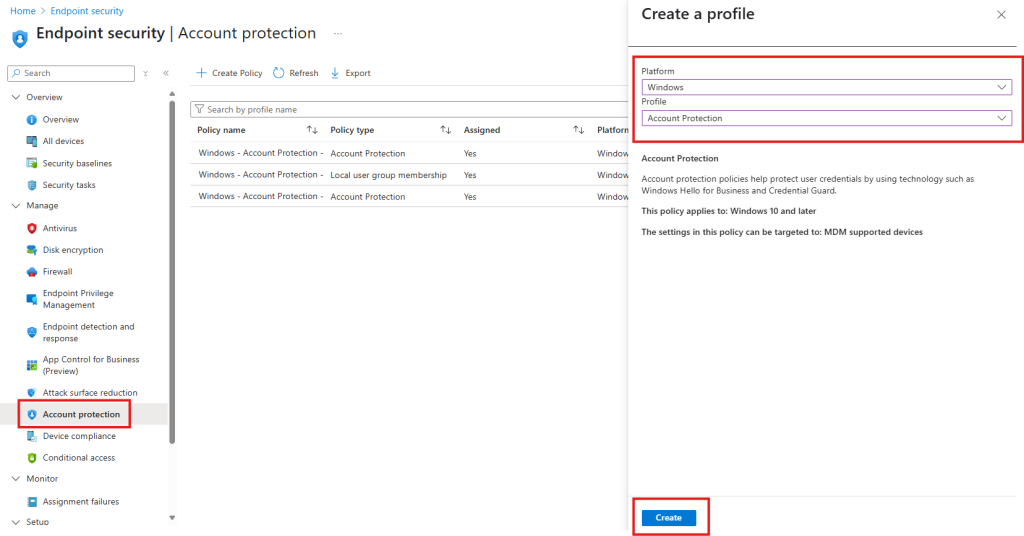Collapse the Overview section chevron
The height and width of the screenshot is (536, 1024).
point(16,97)
